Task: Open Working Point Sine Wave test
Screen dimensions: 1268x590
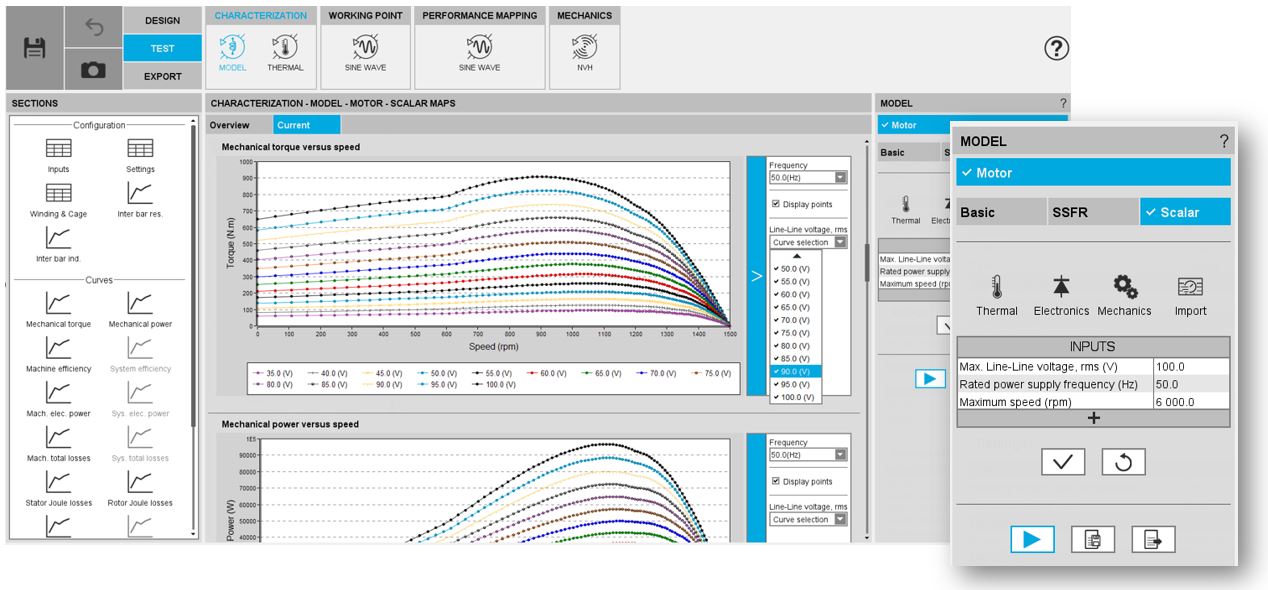Action: [365, 52]
